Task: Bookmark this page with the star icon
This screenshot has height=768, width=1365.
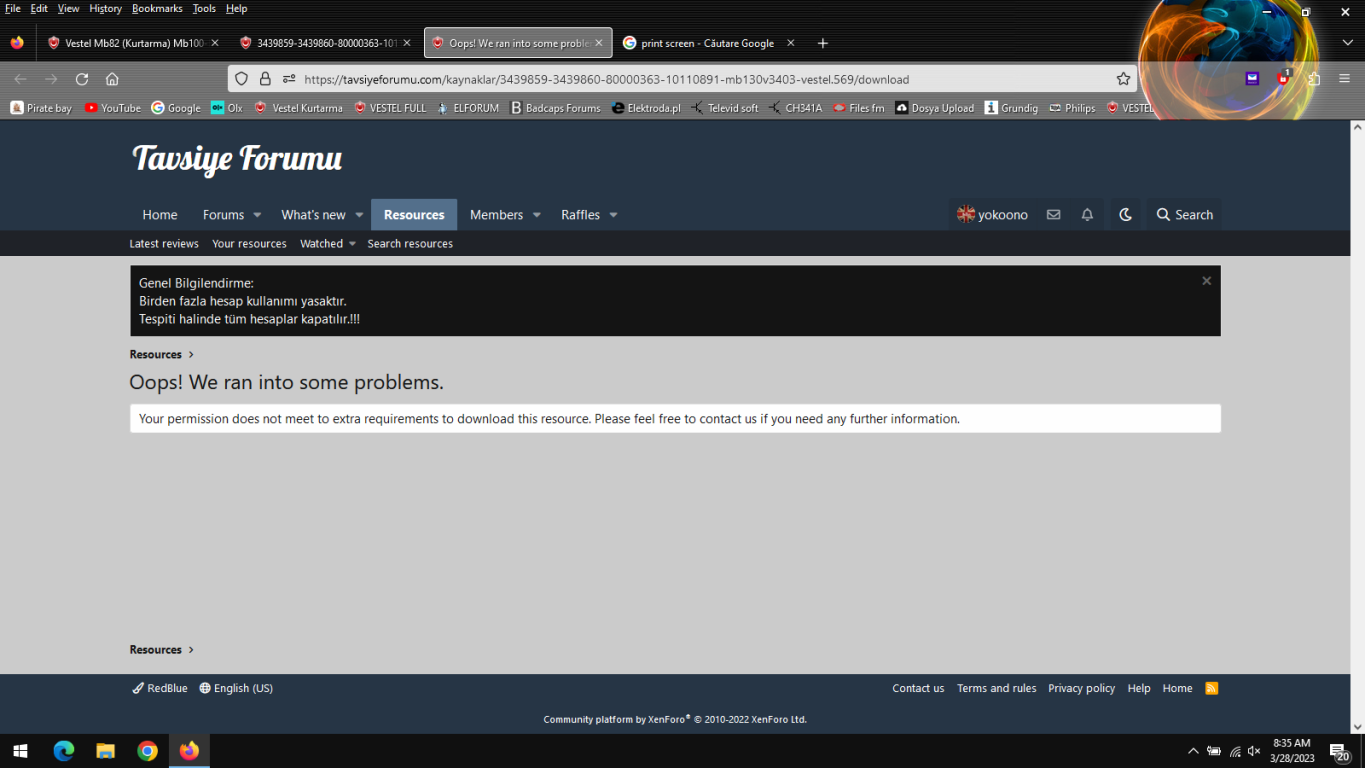Action: (1123, 79)
